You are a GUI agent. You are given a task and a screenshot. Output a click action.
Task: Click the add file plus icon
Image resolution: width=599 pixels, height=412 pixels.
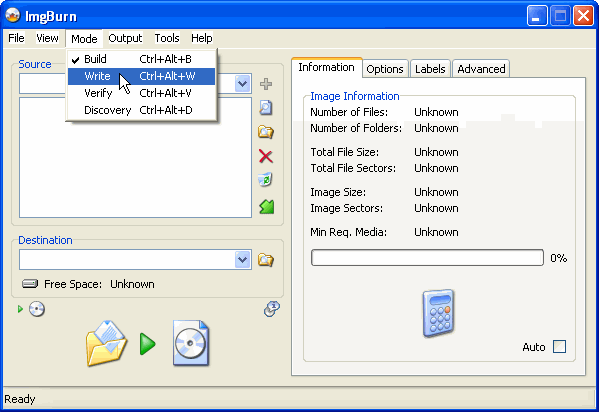[266, 84]
